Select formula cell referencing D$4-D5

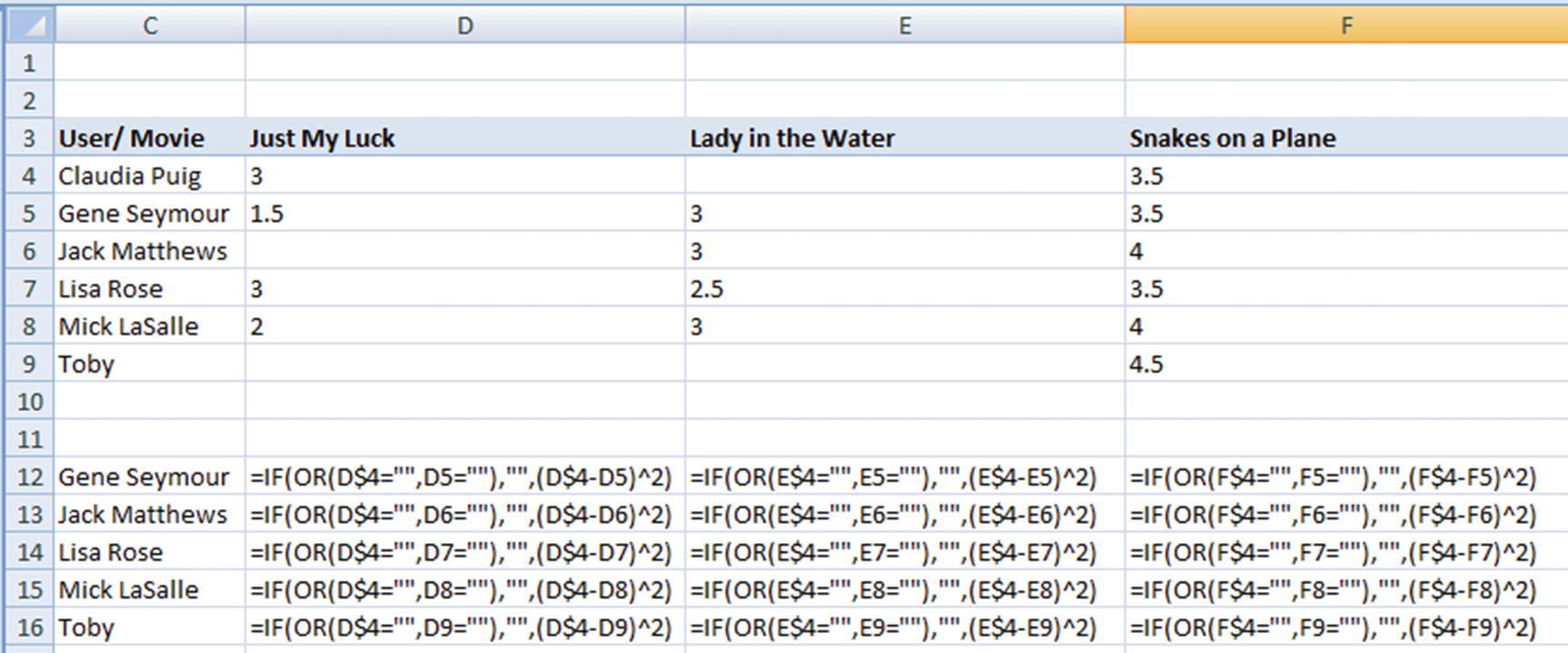point(461,477)
